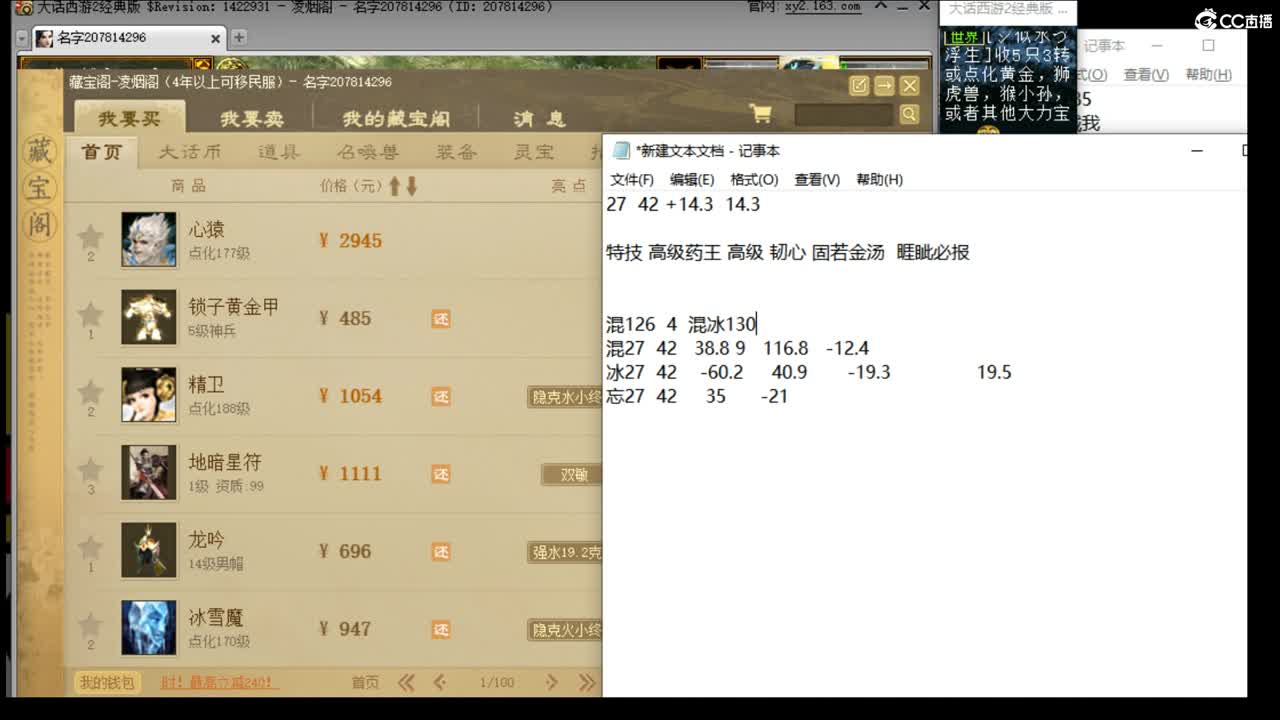
Task: Select the 首页 category tab
Action: tap(102, 152)
